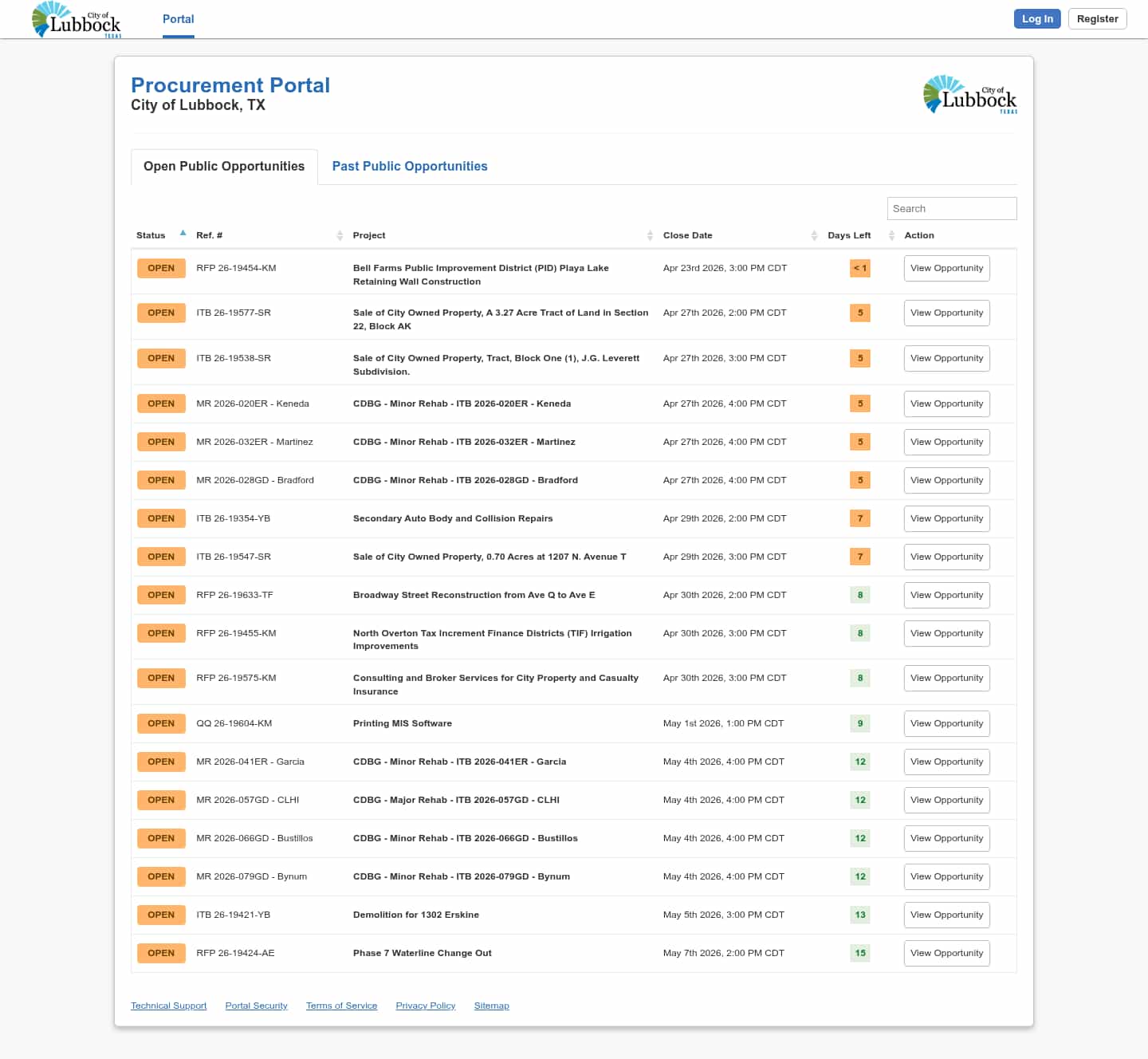Open the Portal navigation tab
This screenshot has height=1059, width=1148.
pyautogui.click(x=178, y=19)
